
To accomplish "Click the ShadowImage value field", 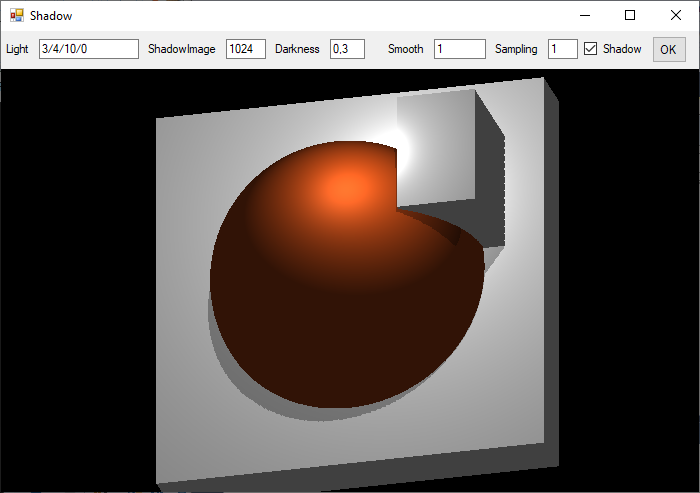I will [246, 49].
